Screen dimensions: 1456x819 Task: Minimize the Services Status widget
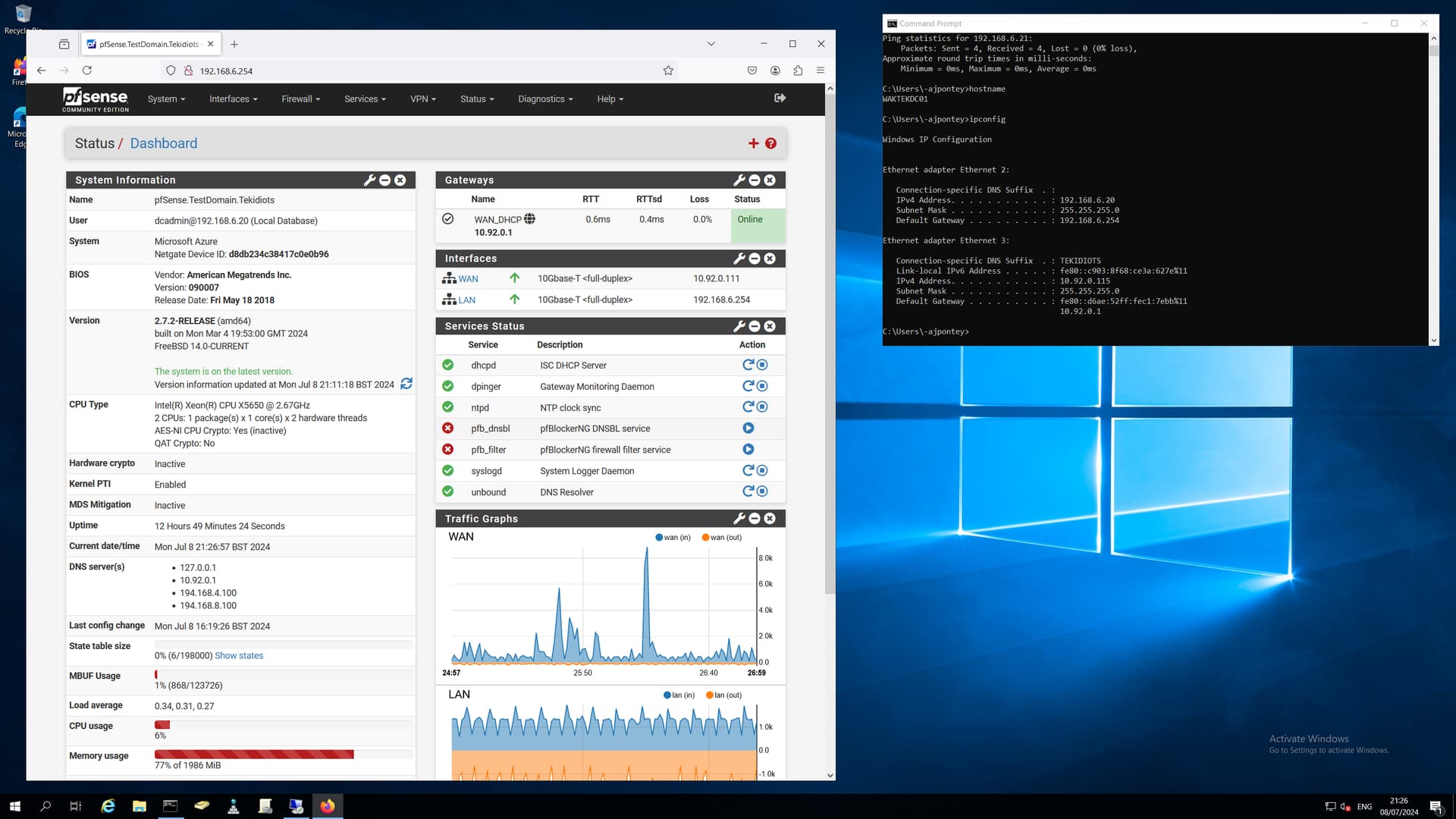coord(755,326)
